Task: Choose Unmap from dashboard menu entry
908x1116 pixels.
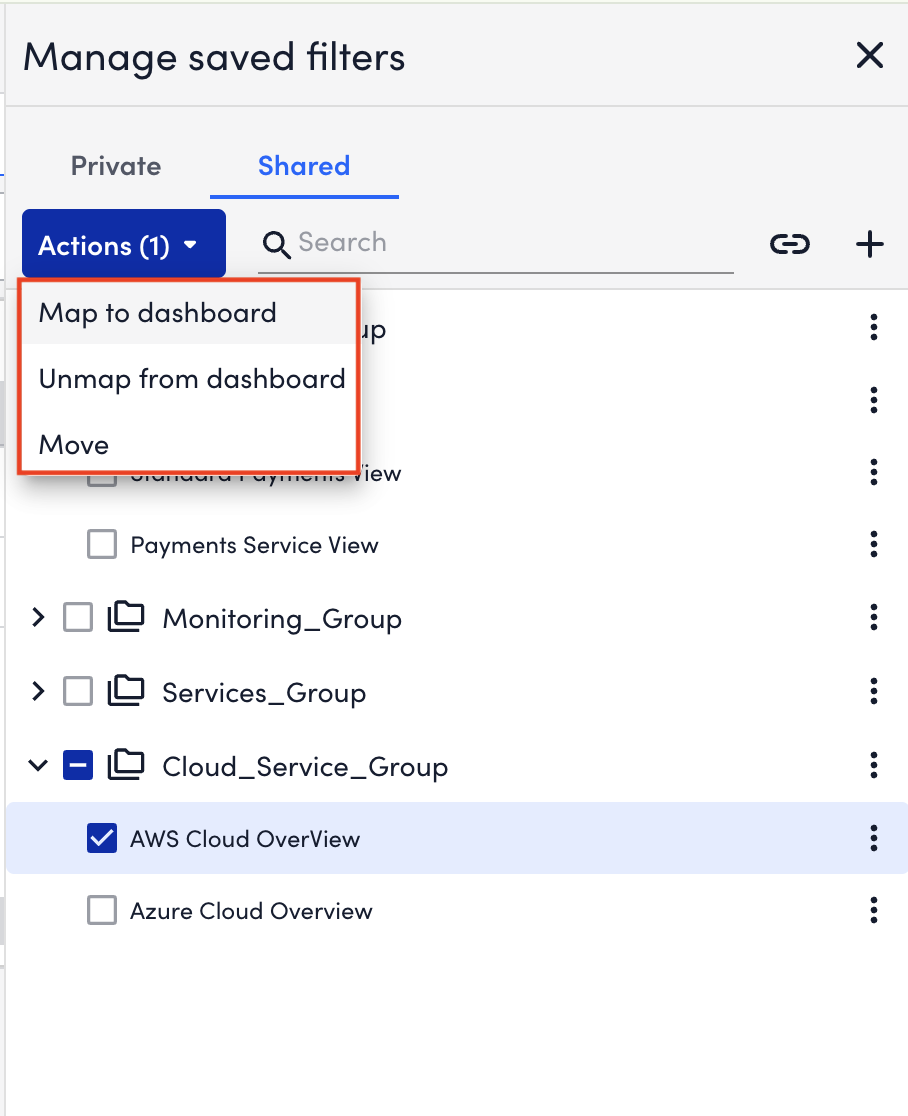Action: coord(189,379)
